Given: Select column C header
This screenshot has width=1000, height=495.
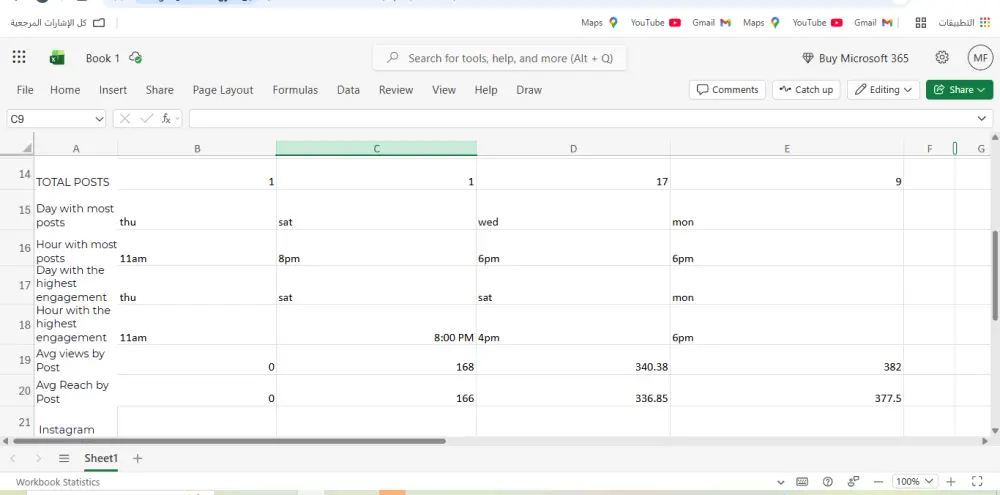Looking at the screenshot, I should tap(376, 149).
